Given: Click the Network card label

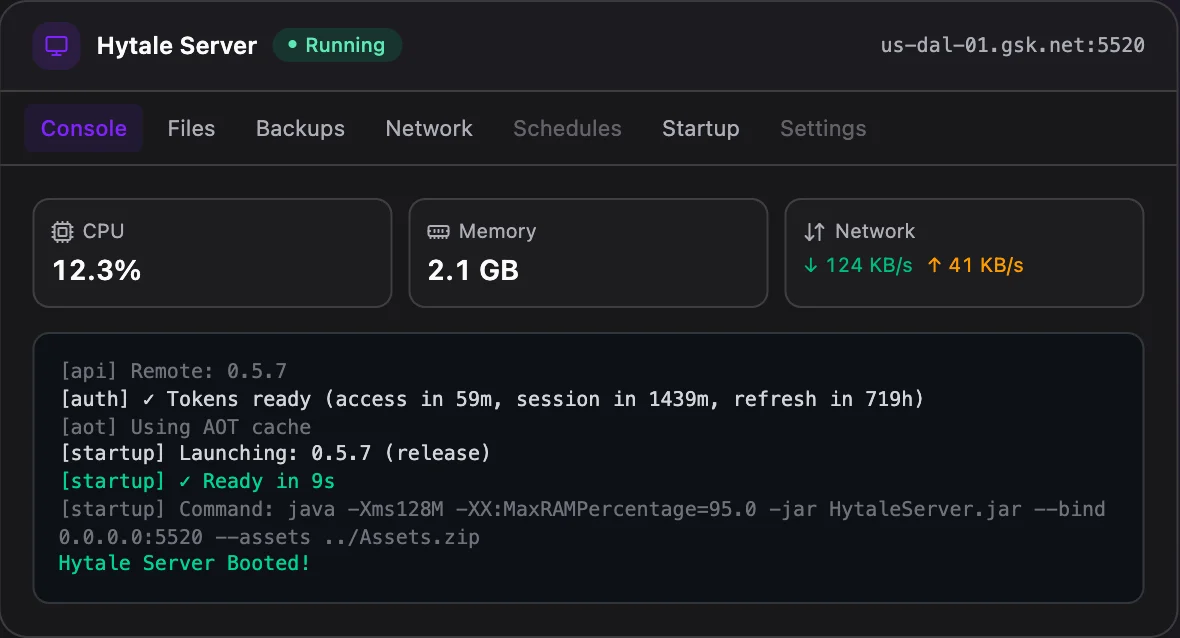Looking at the screenshot, I should (875, 231).
